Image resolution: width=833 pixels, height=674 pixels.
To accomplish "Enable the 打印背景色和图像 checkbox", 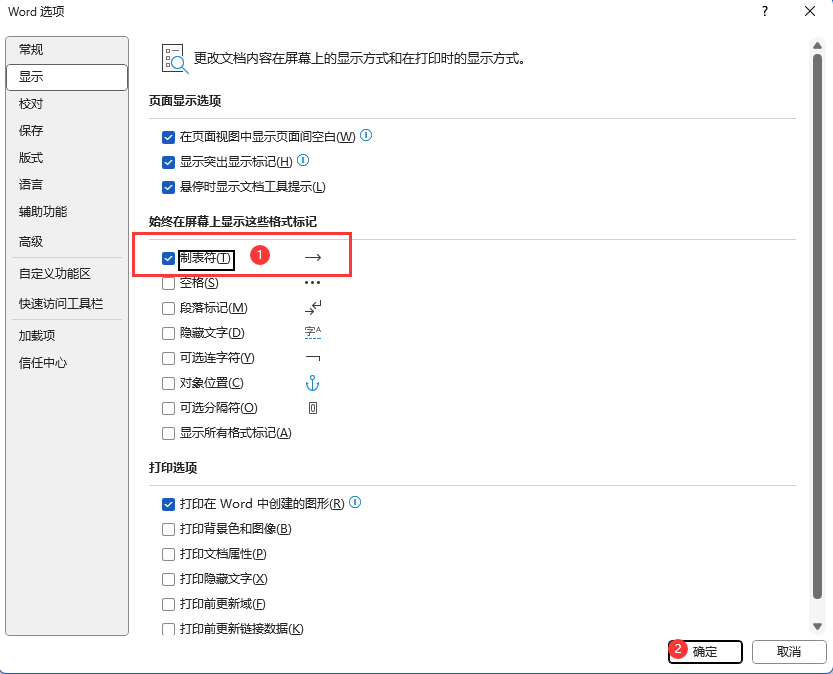I will (168, 528).
